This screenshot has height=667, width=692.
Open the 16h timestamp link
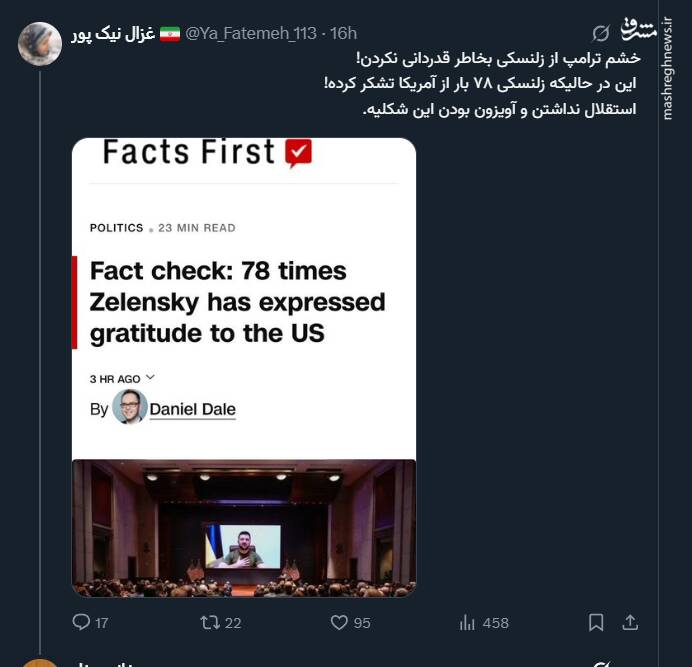click(x=343, y=34)
